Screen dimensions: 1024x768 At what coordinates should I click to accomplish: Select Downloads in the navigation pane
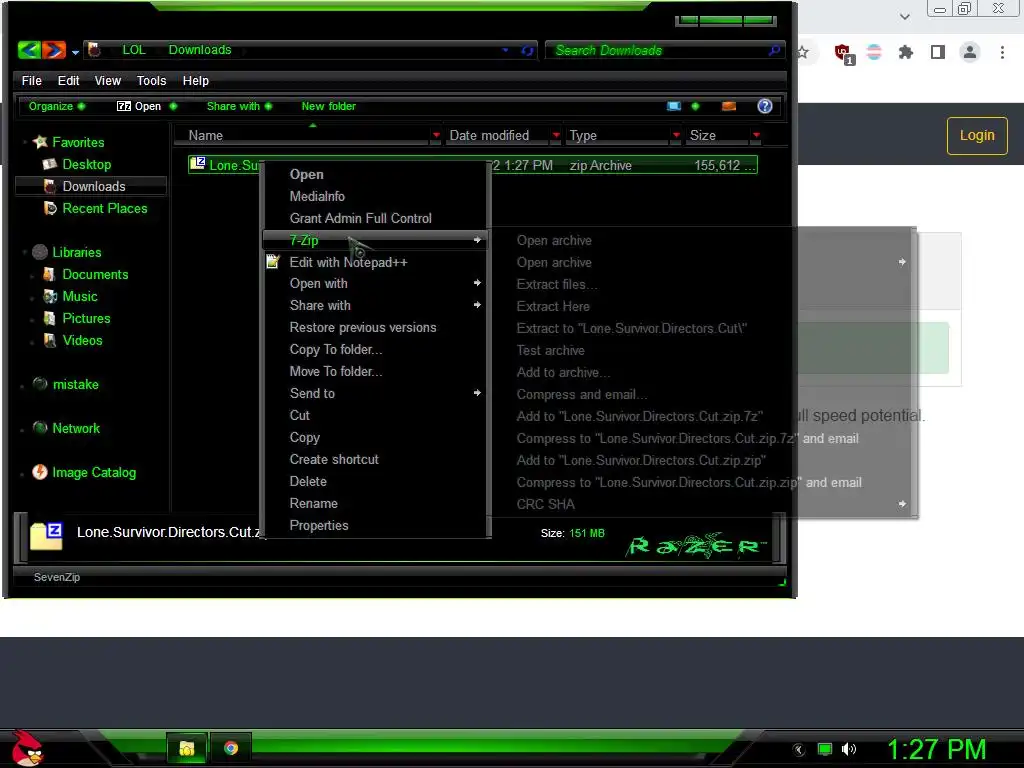93,186
